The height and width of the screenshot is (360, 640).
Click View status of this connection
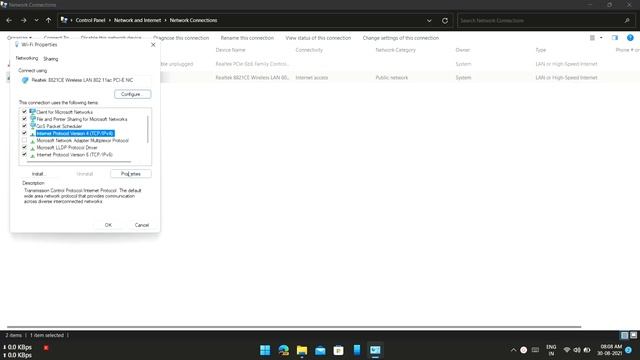(318, 38)
